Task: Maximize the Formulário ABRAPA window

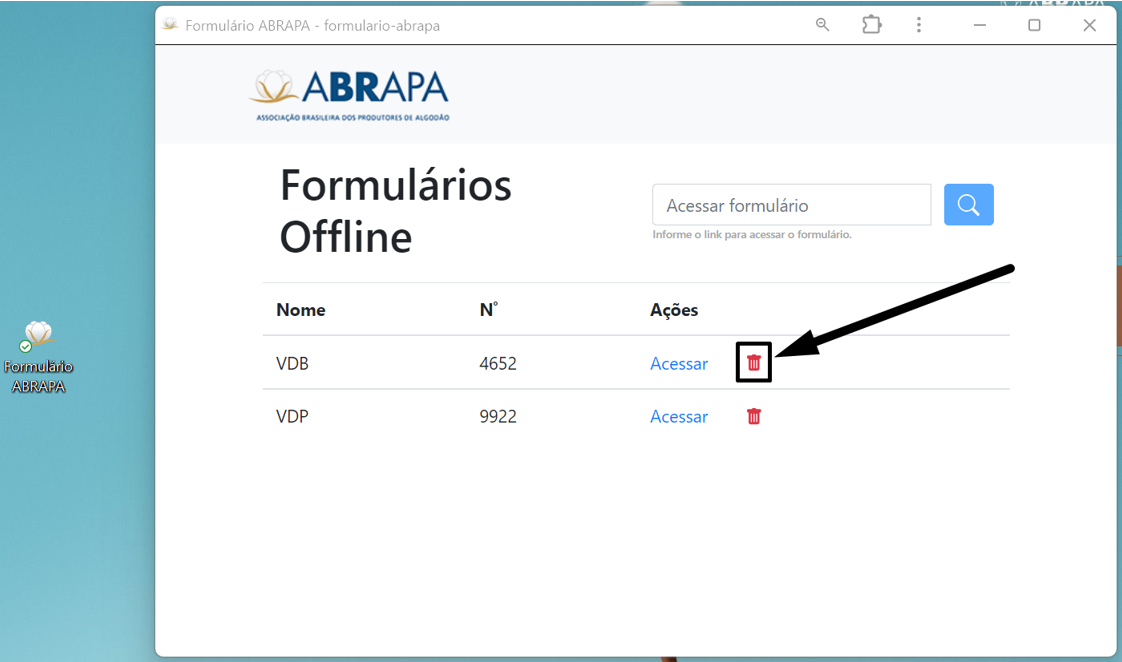Action: 1034,25
